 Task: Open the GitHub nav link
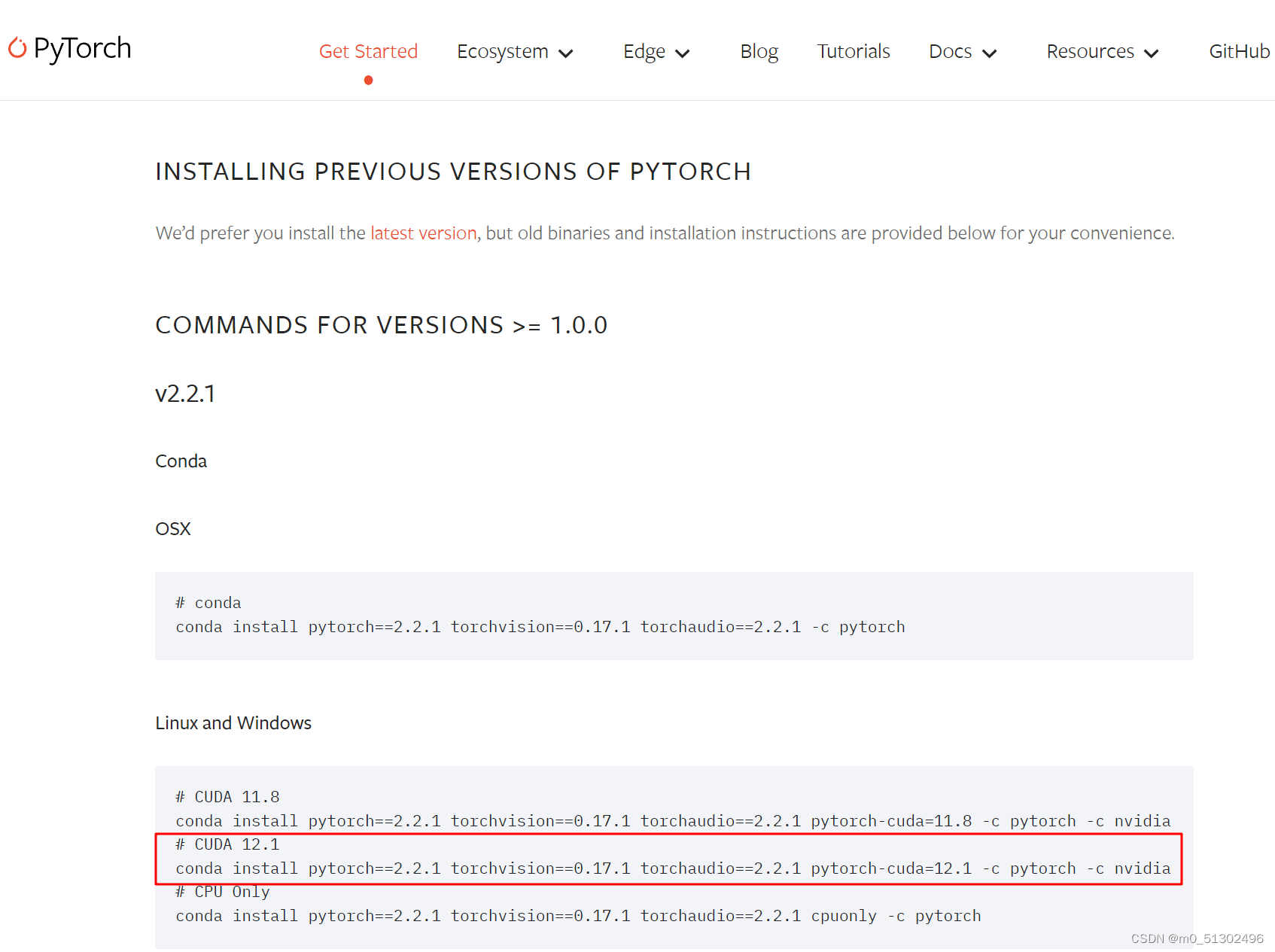point(1240,51)
